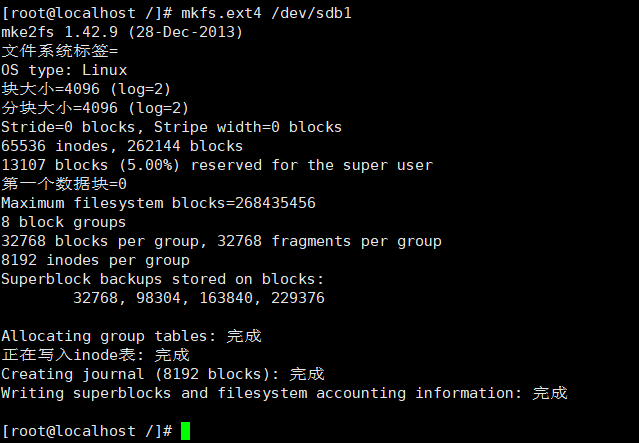Screen dimensions: 639x443
Task: Click the green terminal cursor block
Action: pyautogui.click(x=185, y=431)
